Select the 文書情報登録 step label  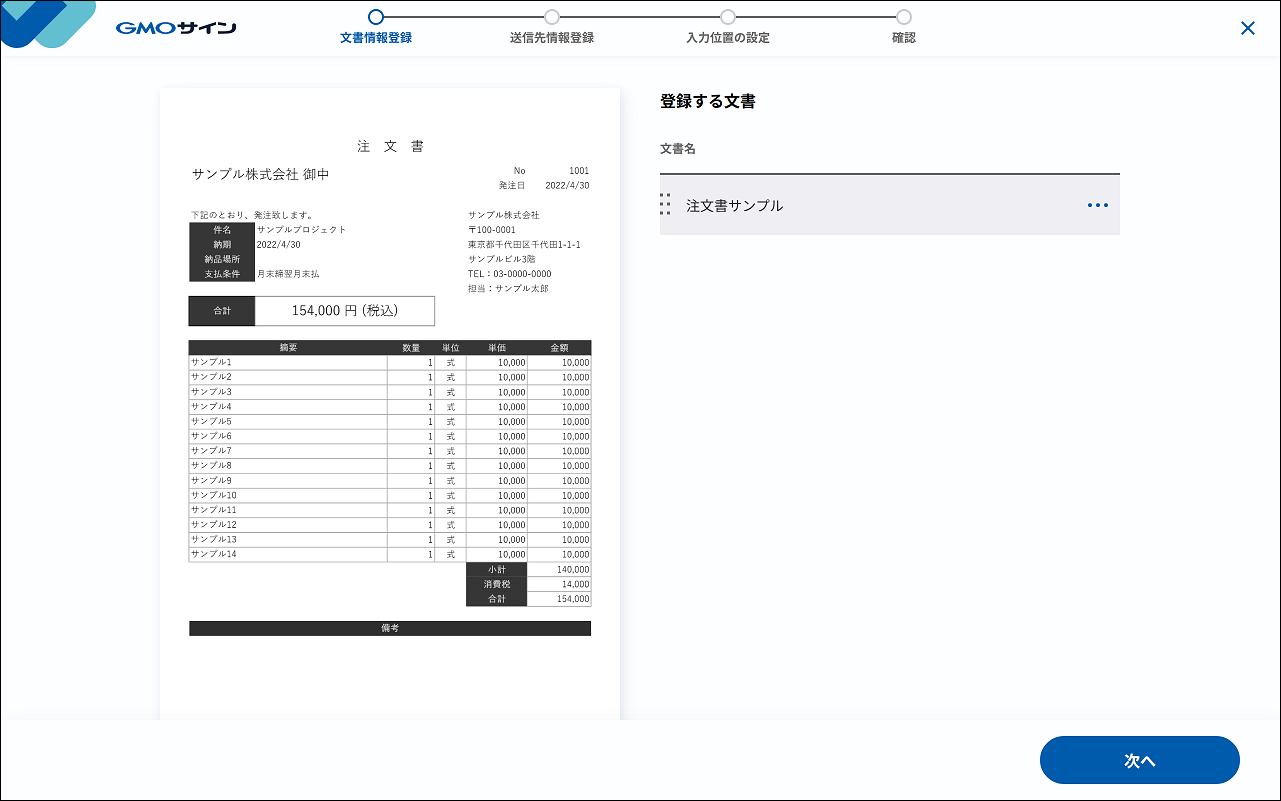pos(376,38)
